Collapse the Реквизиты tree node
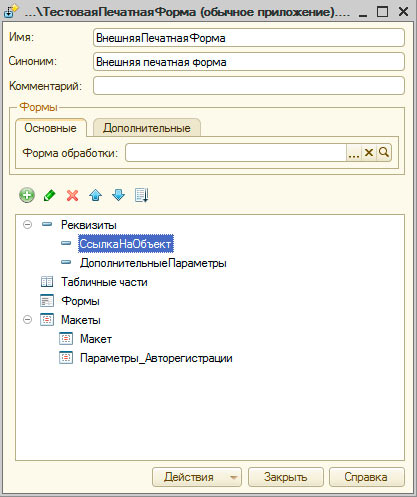The image size is (417, 497). pyautogui.click(x=27, y=225)
